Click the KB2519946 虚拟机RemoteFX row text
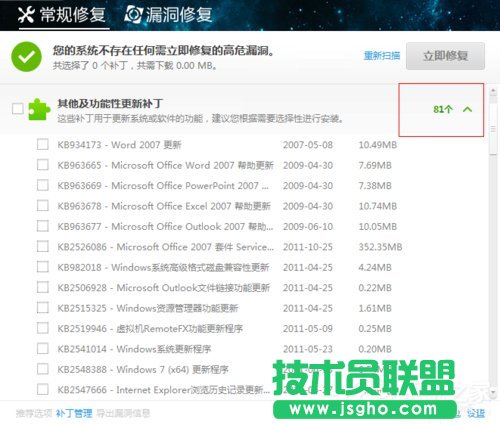 [150, 329]
